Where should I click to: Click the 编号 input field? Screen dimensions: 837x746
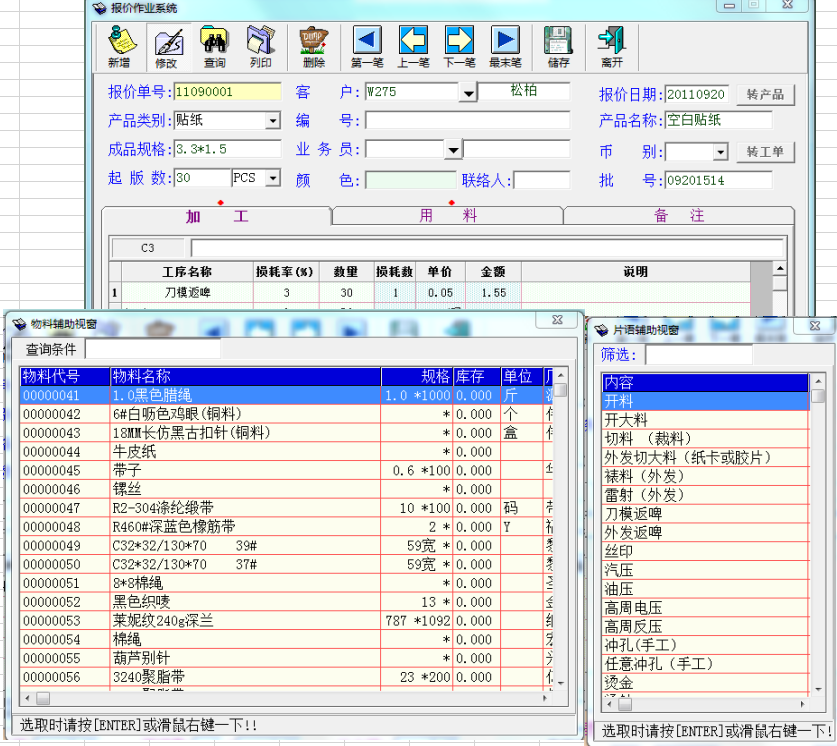(467, 120)
